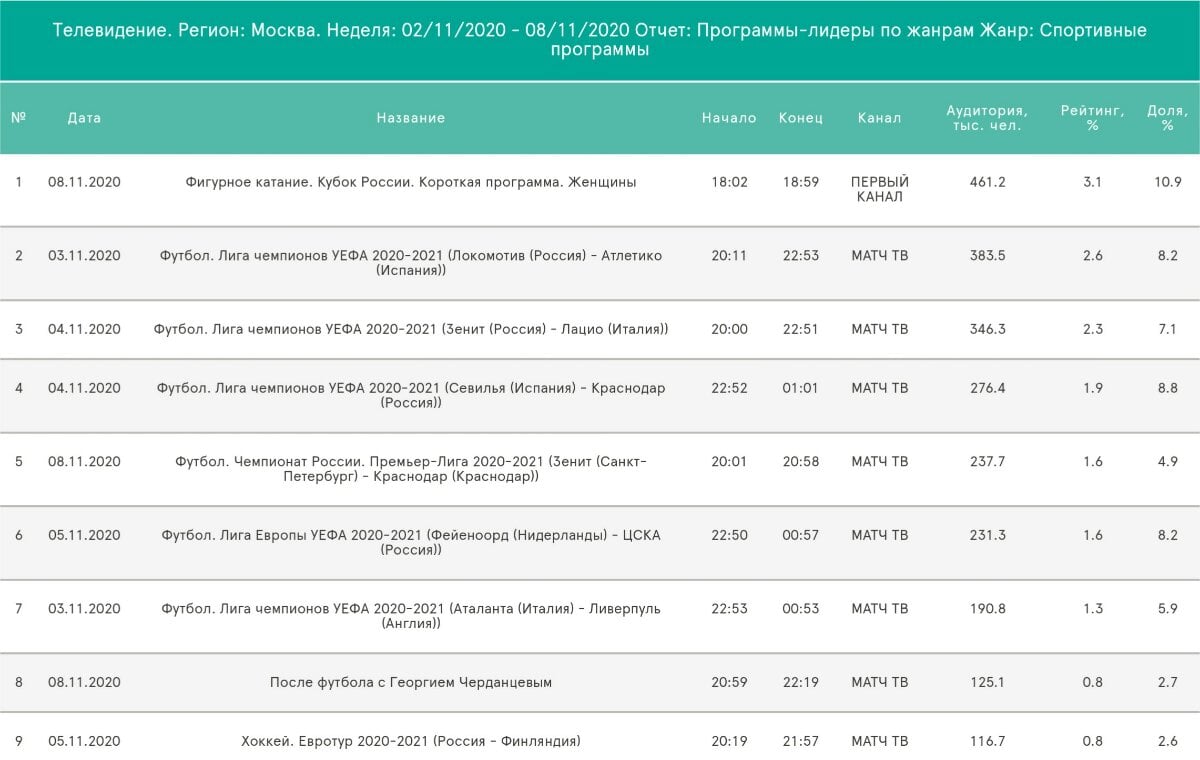Click the Доля, % column header

click(x=1168, y=118)
